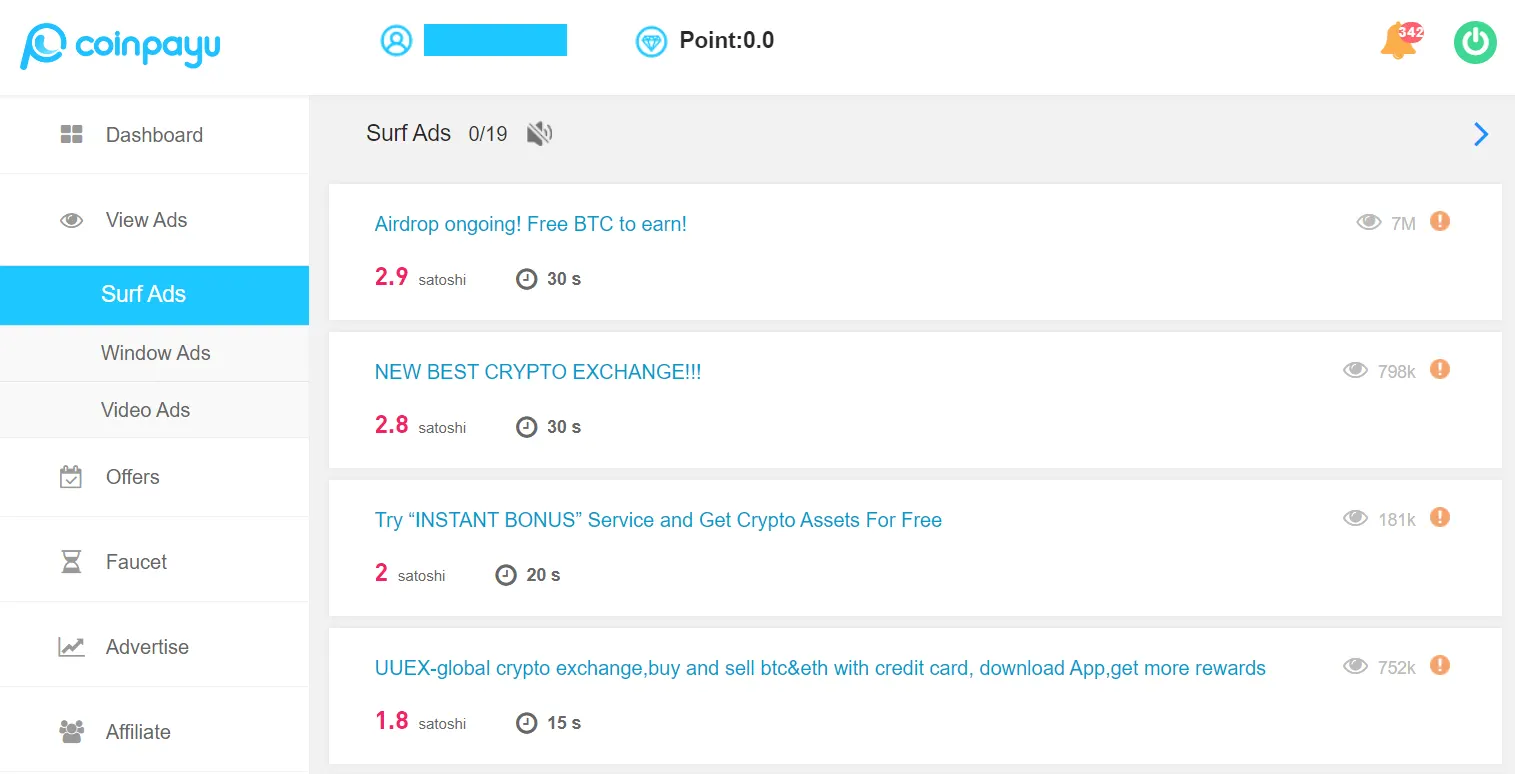Image resolution: width=1515 pixels, height=774 pixels.
Task: Open Dashboard in the sidebar
Action: [153, 135]
